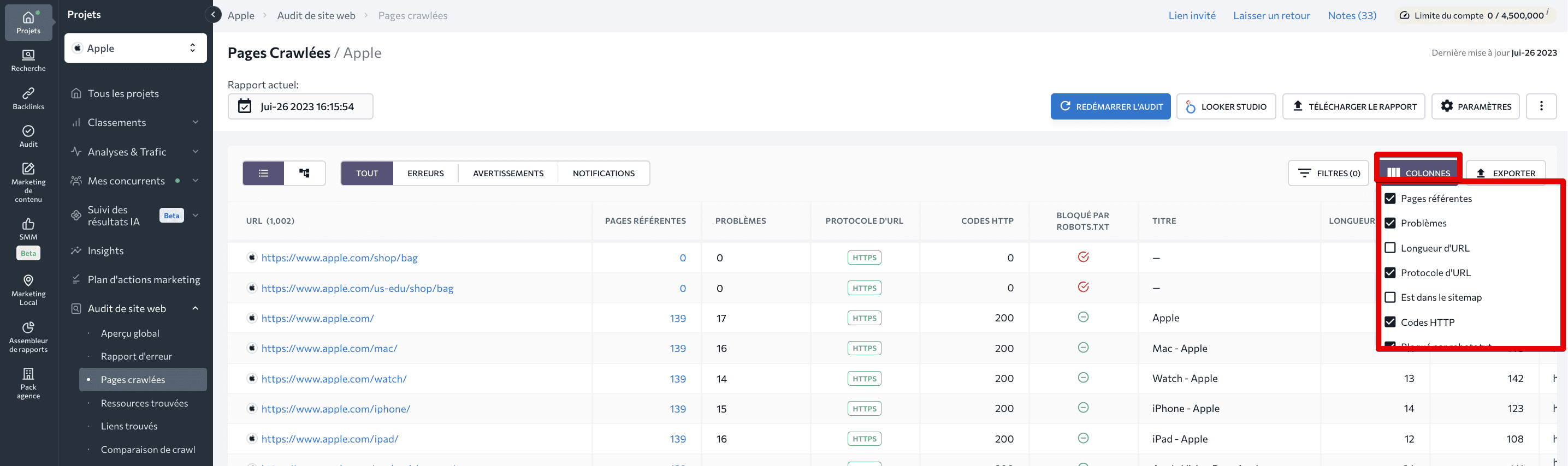Screen dimensions: 1568x466
Task: Open the COLONNES dropdown button
Action: [x=1418, y=173]
